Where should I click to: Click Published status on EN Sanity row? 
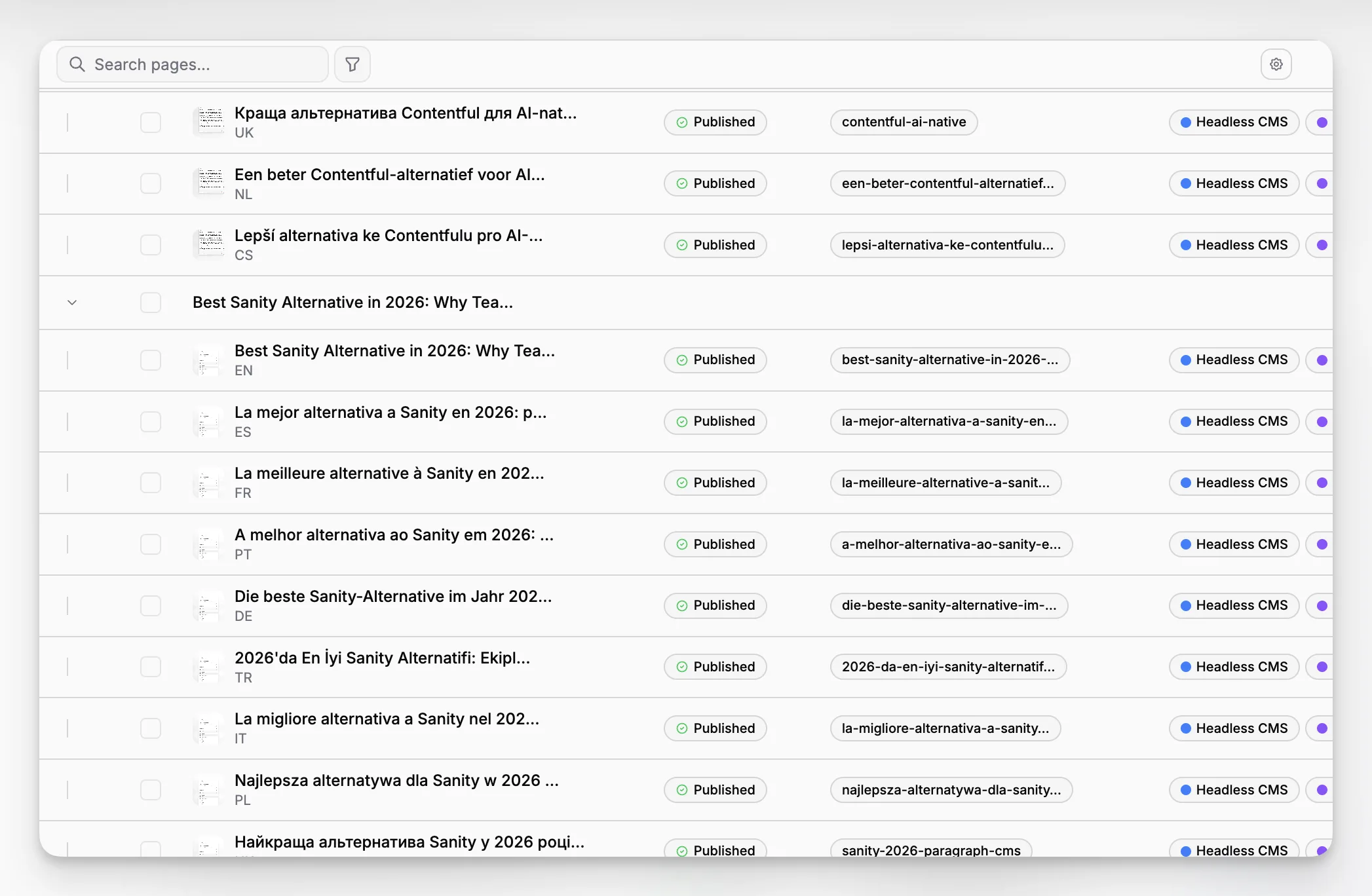click(x=715, y=360)
